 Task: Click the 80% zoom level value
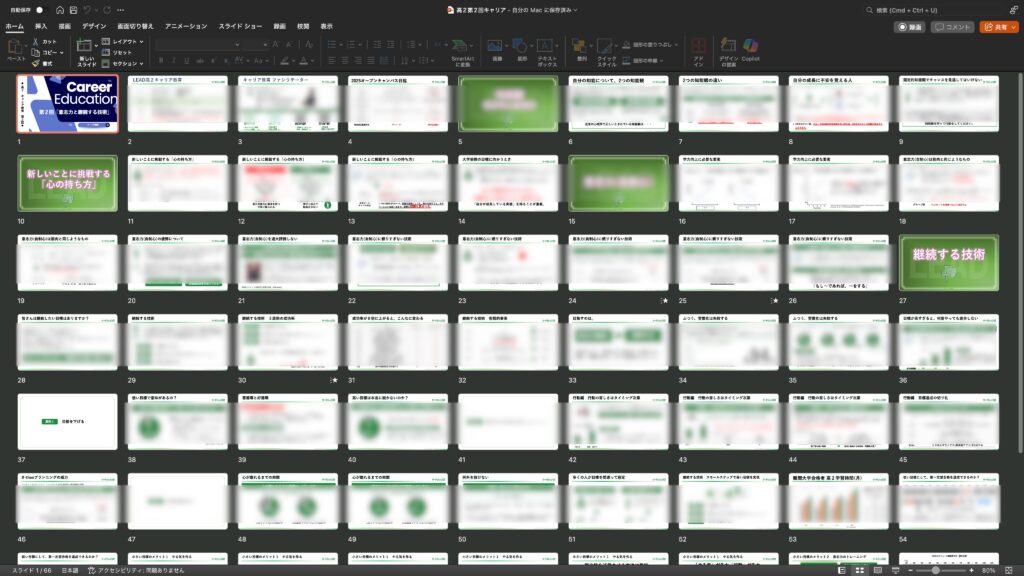[989, 571]
